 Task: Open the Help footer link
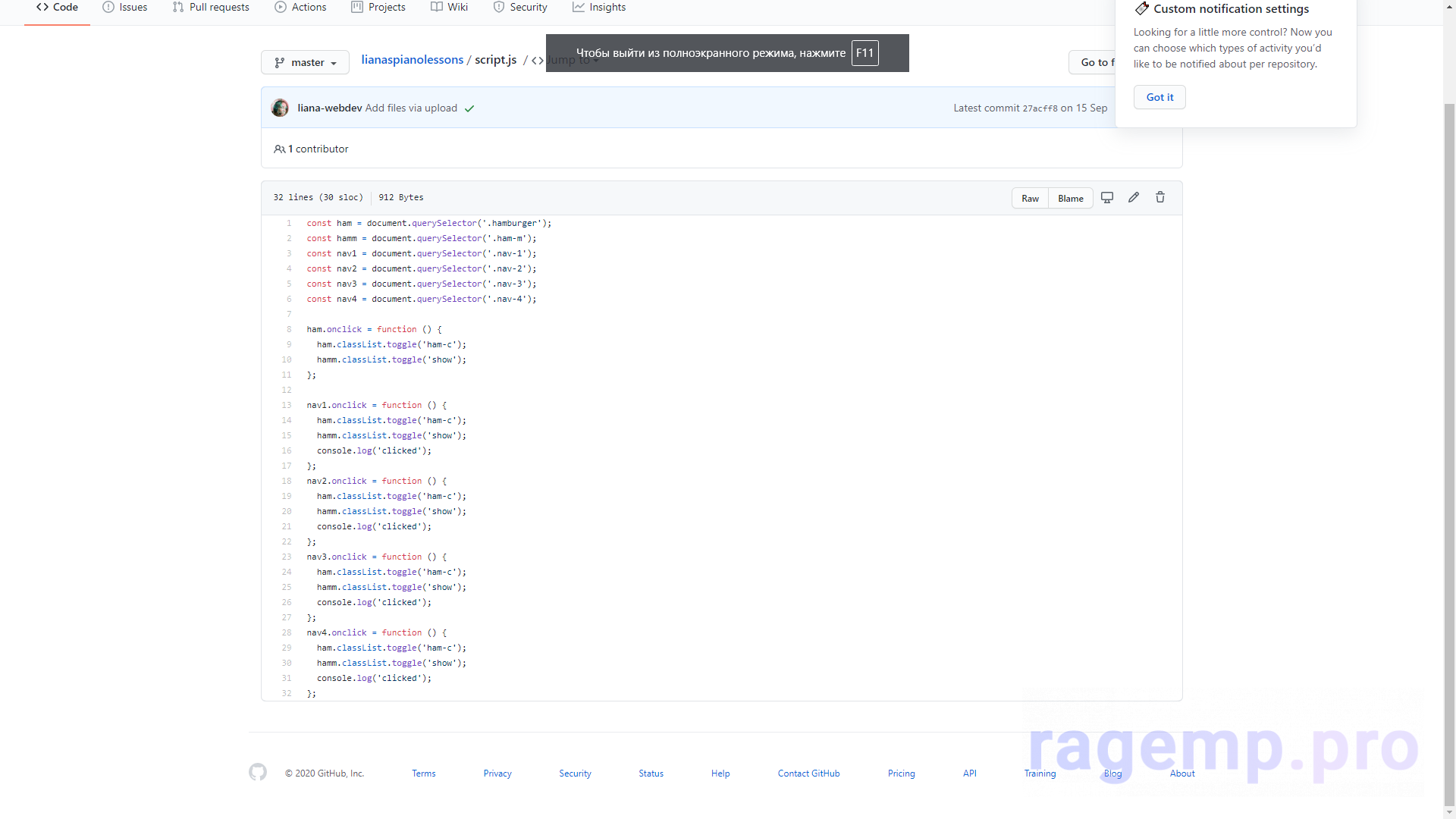click(x=720, y=773)
